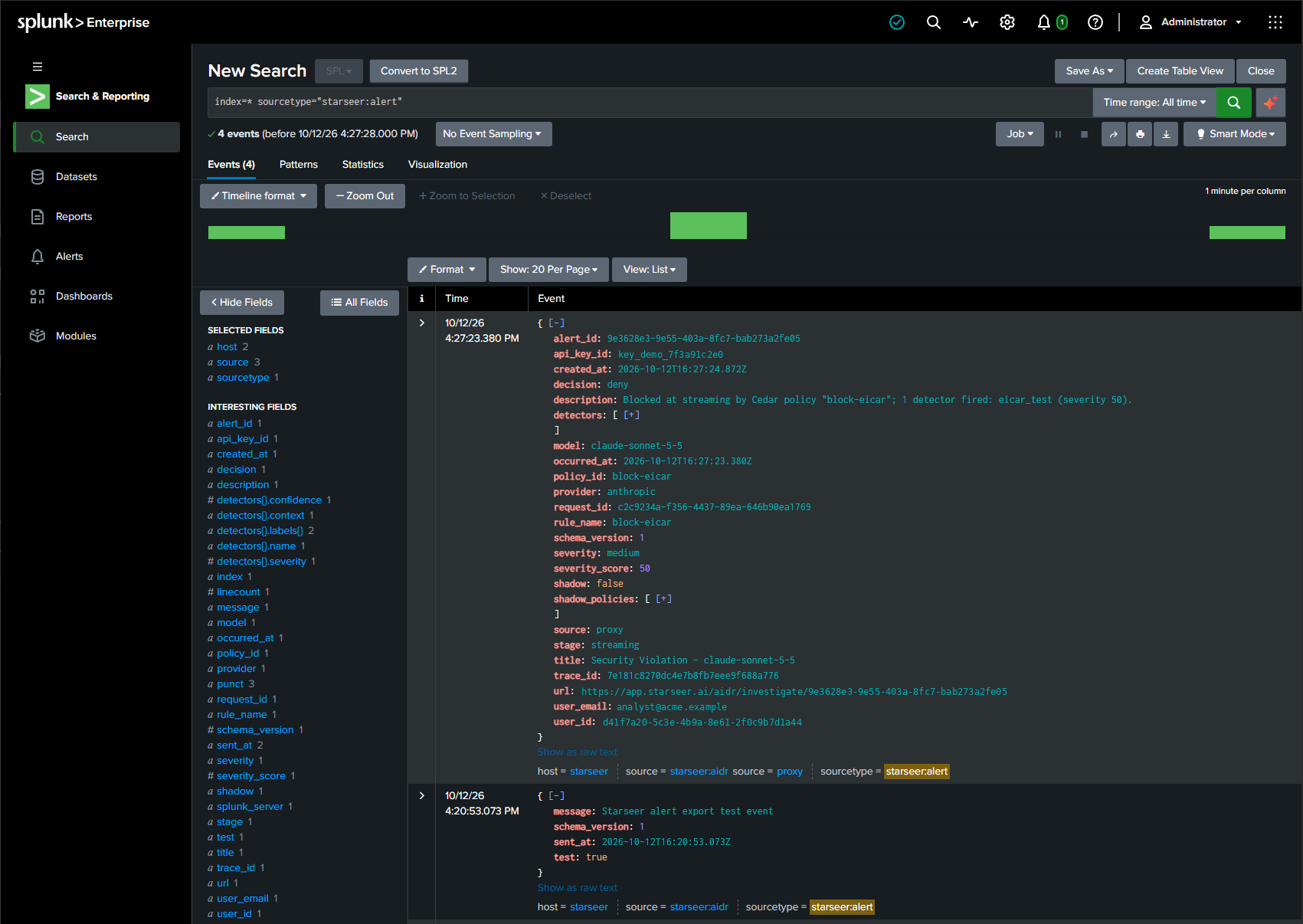Run search with green magnifier button
The height and width of the screenshot is (924, 1303).
[1233, 103]
